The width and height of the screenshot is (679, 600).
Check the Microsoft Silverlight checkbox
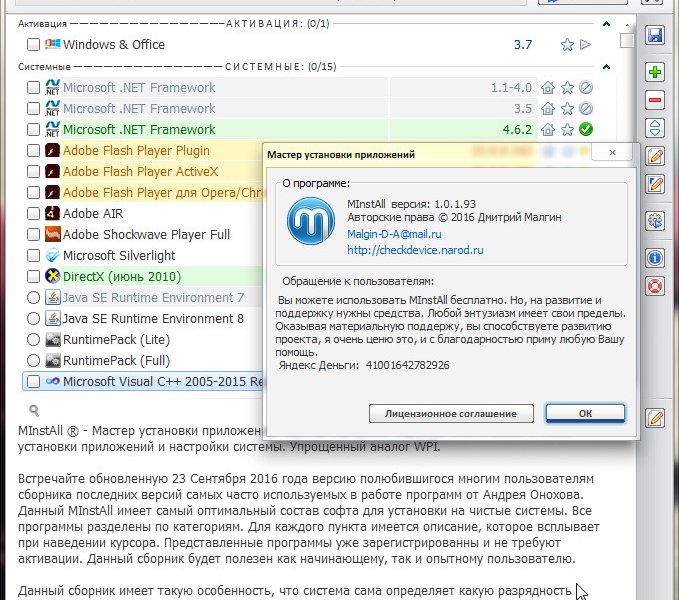coord(33,255)
